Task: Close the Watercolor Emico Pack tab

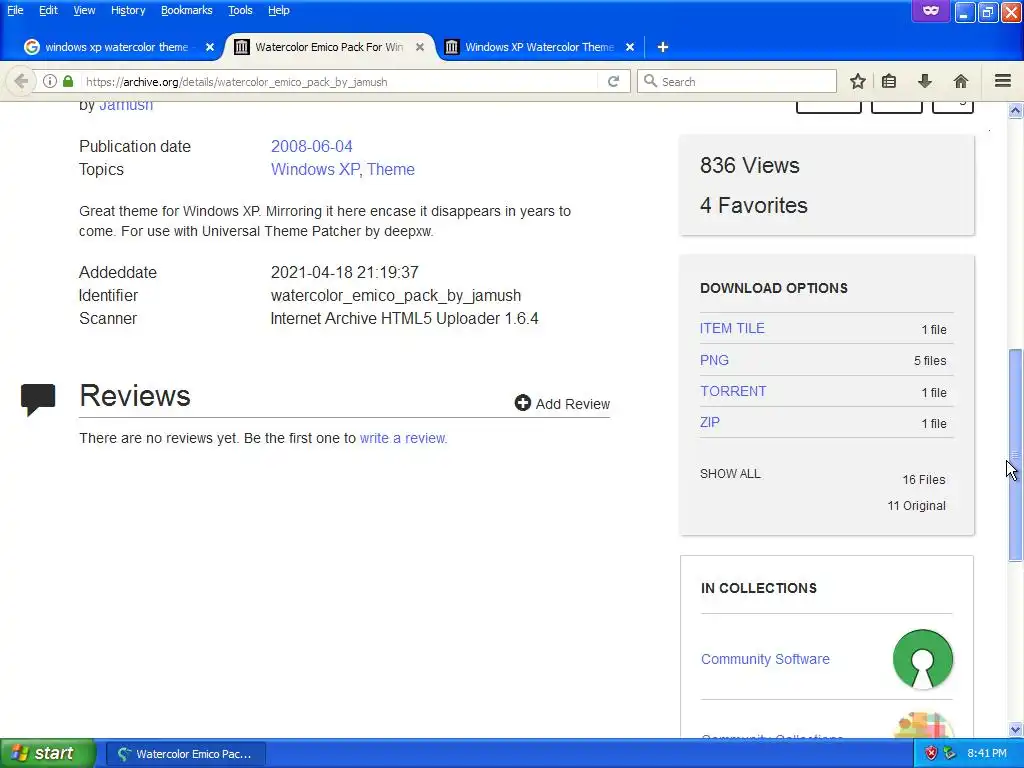Action: click(x=420, y=47)
